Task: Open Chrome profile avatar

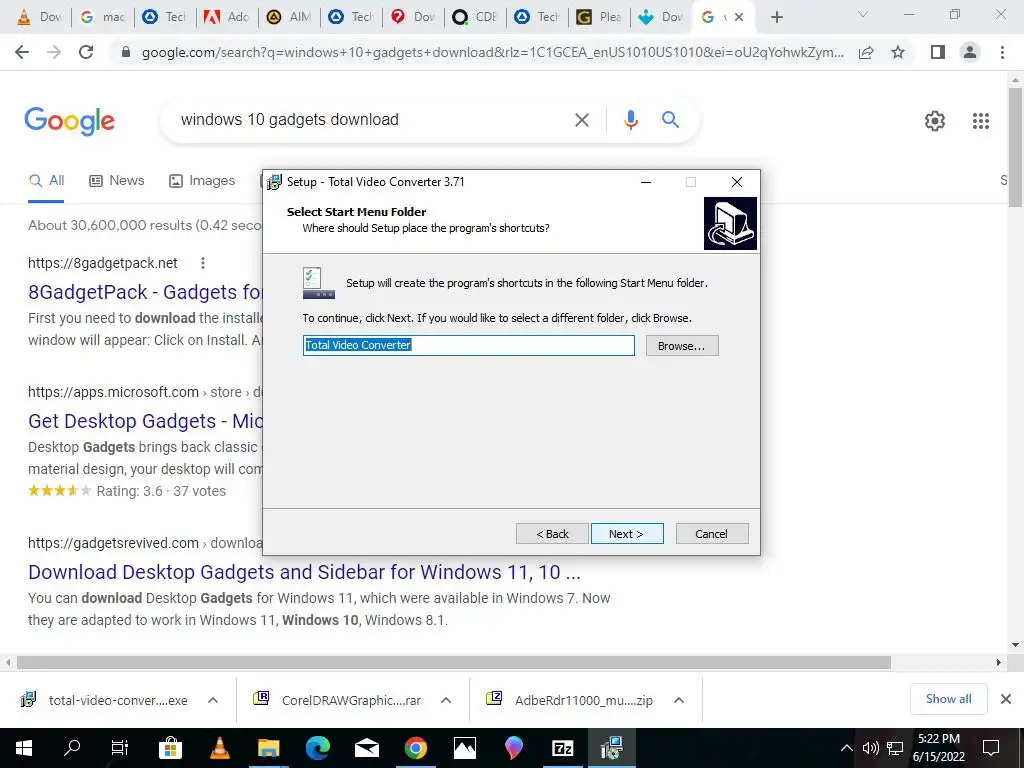Action: (970, 52)
